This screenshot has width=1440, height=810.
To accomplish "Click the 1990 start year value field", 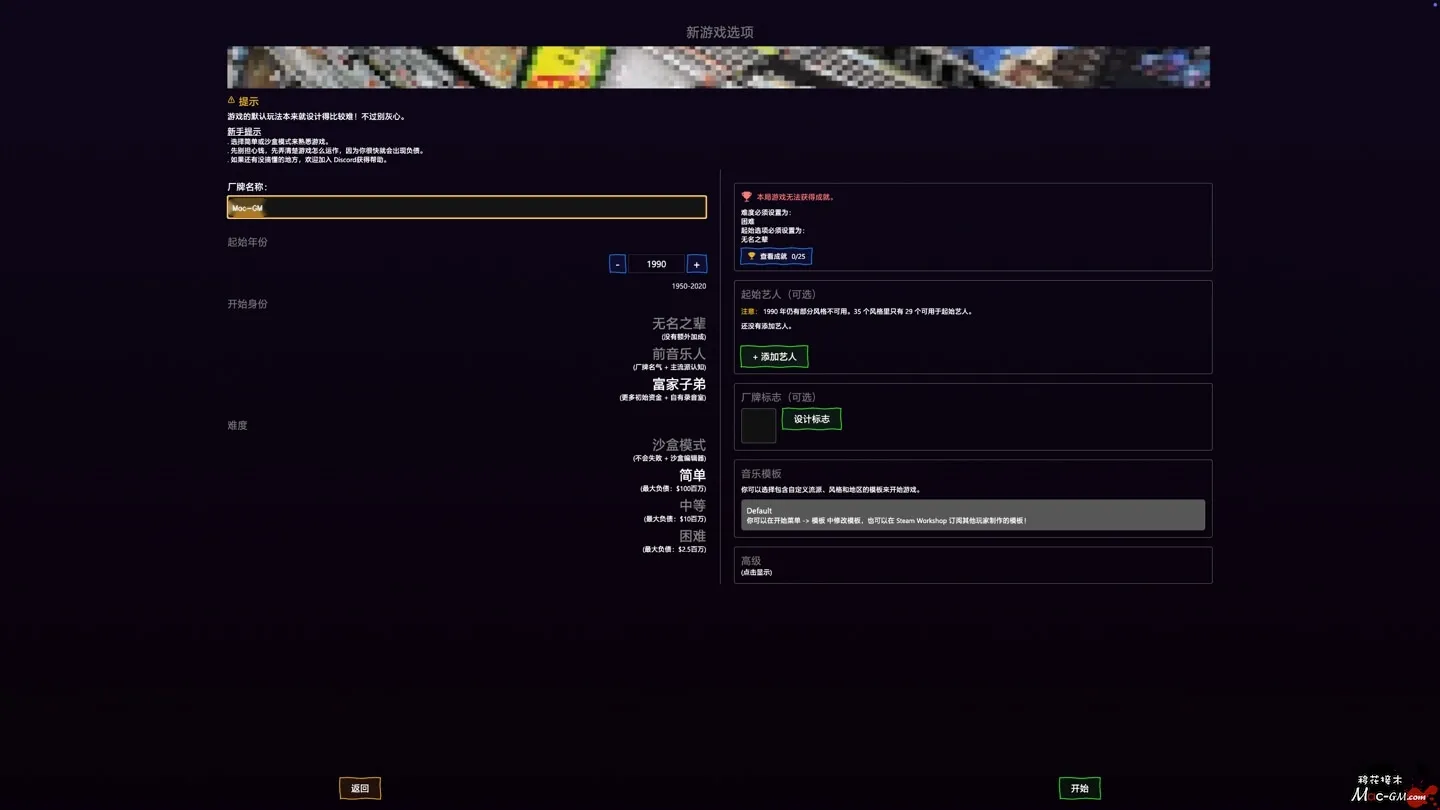I will click(656, 264).
